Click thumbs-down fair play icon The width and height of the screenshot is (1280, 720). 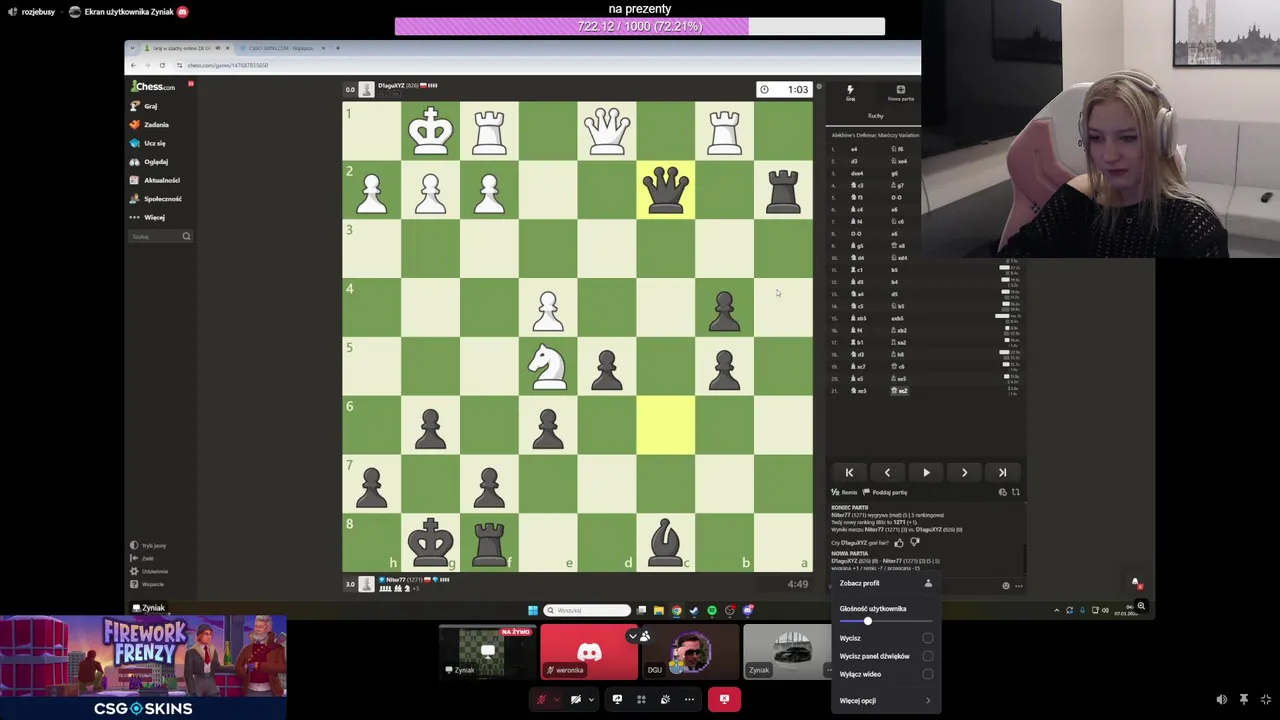tap(914, 543)
